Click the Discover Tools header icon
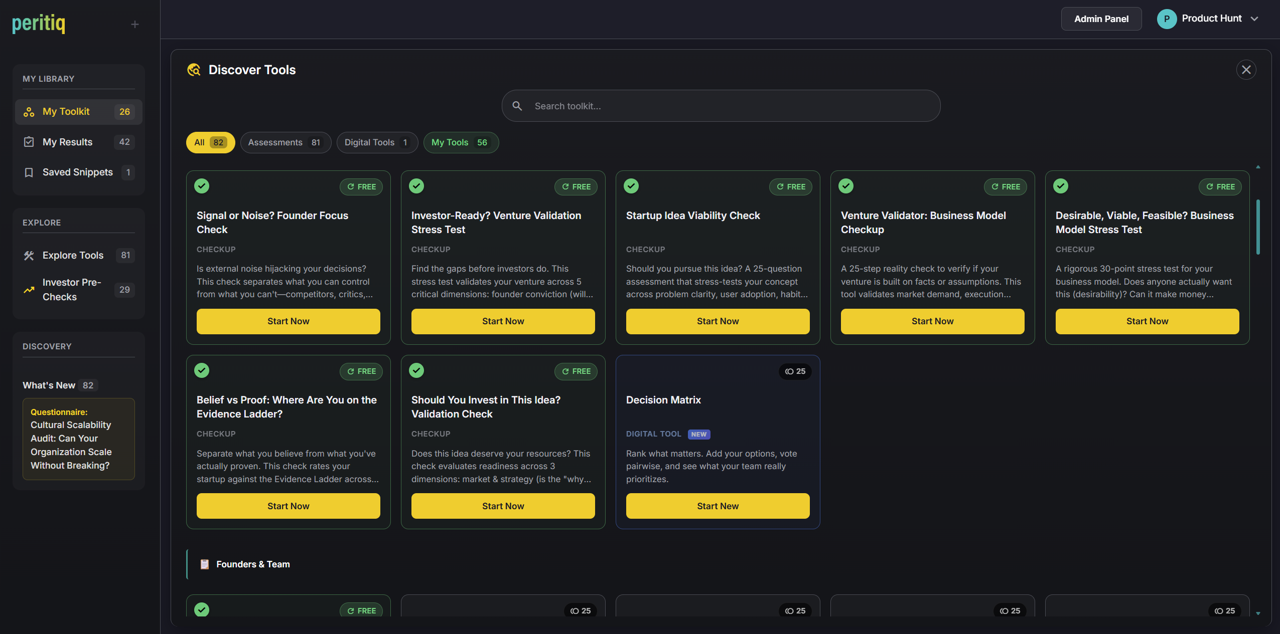Image resolution: width=1280 pixels, height=634 pixels. click(194, 70)
